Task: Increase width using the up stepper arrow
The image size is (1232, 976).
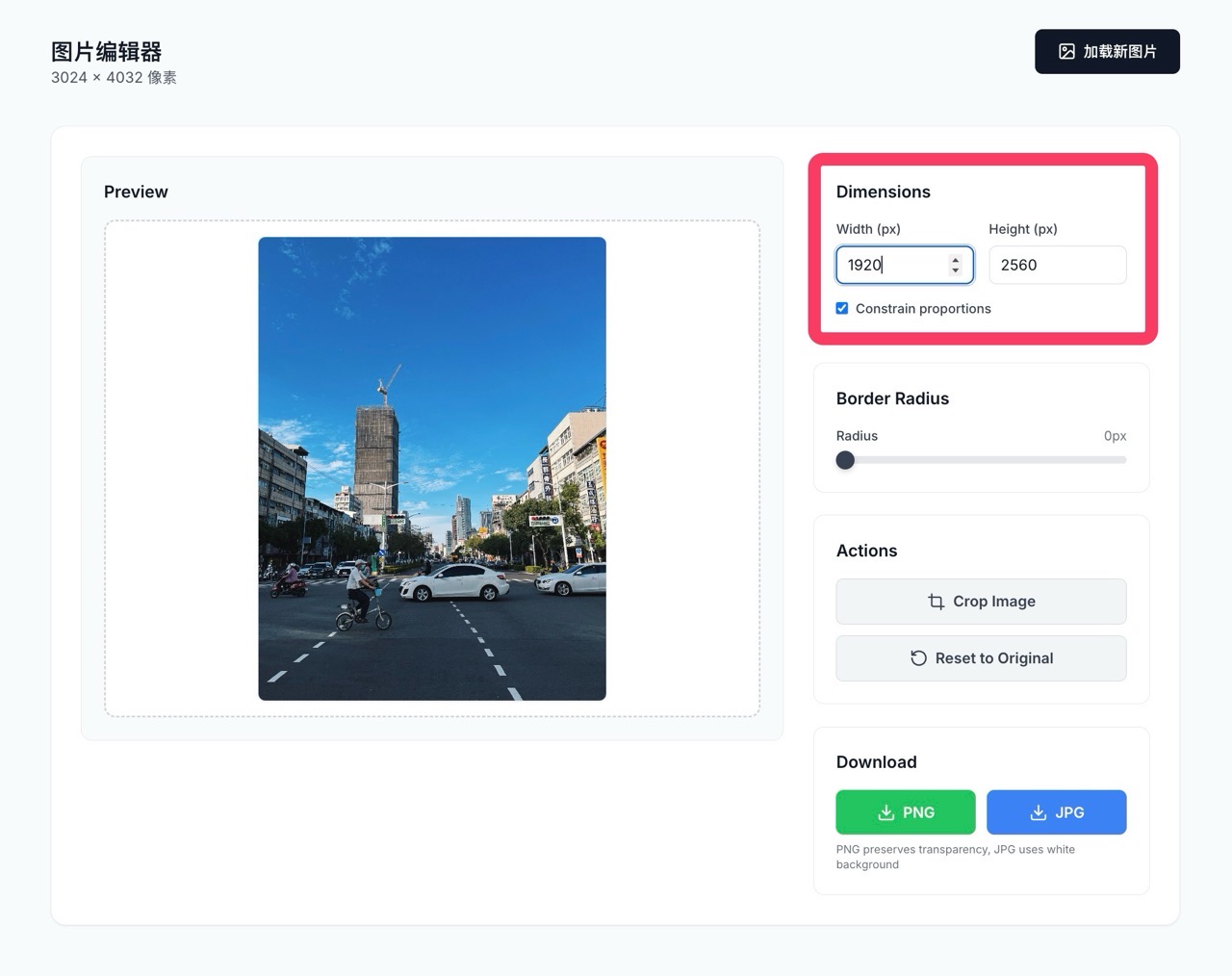Action: (955, 260)
